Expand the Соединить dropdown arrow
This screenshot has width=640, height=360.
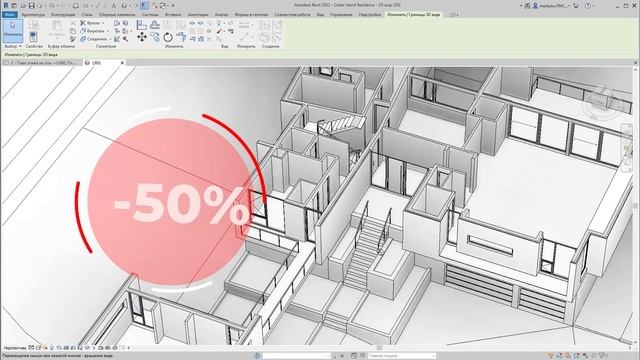click(x=110, y=39)
